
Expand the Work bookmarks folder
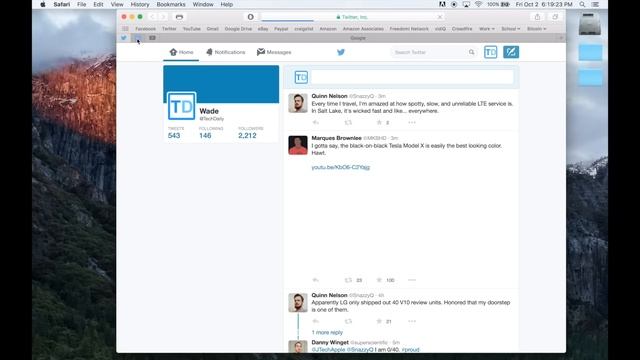coord(487,29)
